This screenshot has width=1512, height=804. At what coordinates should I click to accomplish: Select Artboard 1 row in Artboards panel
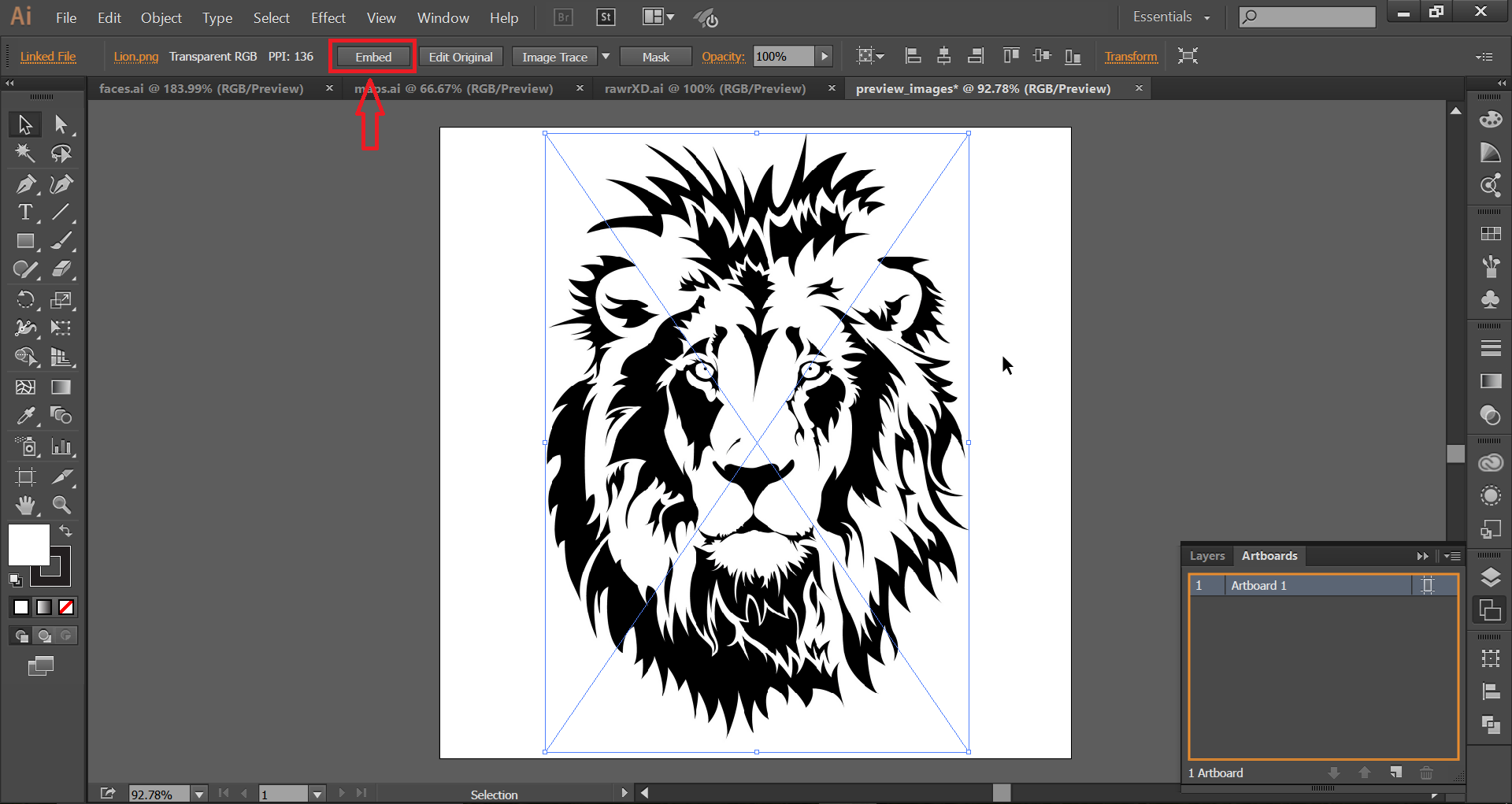tap(1322, 585)
